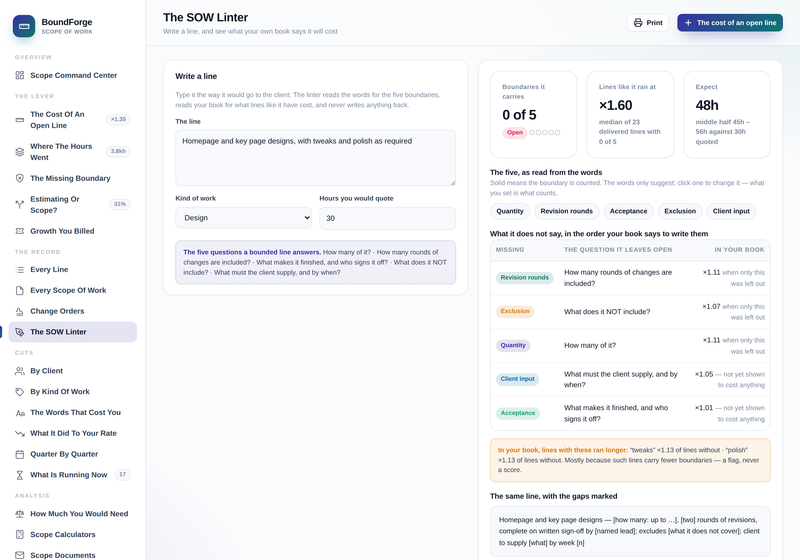Navigate to Change Orders
Viewport: 800px width, 560px height.
point(72,311)
